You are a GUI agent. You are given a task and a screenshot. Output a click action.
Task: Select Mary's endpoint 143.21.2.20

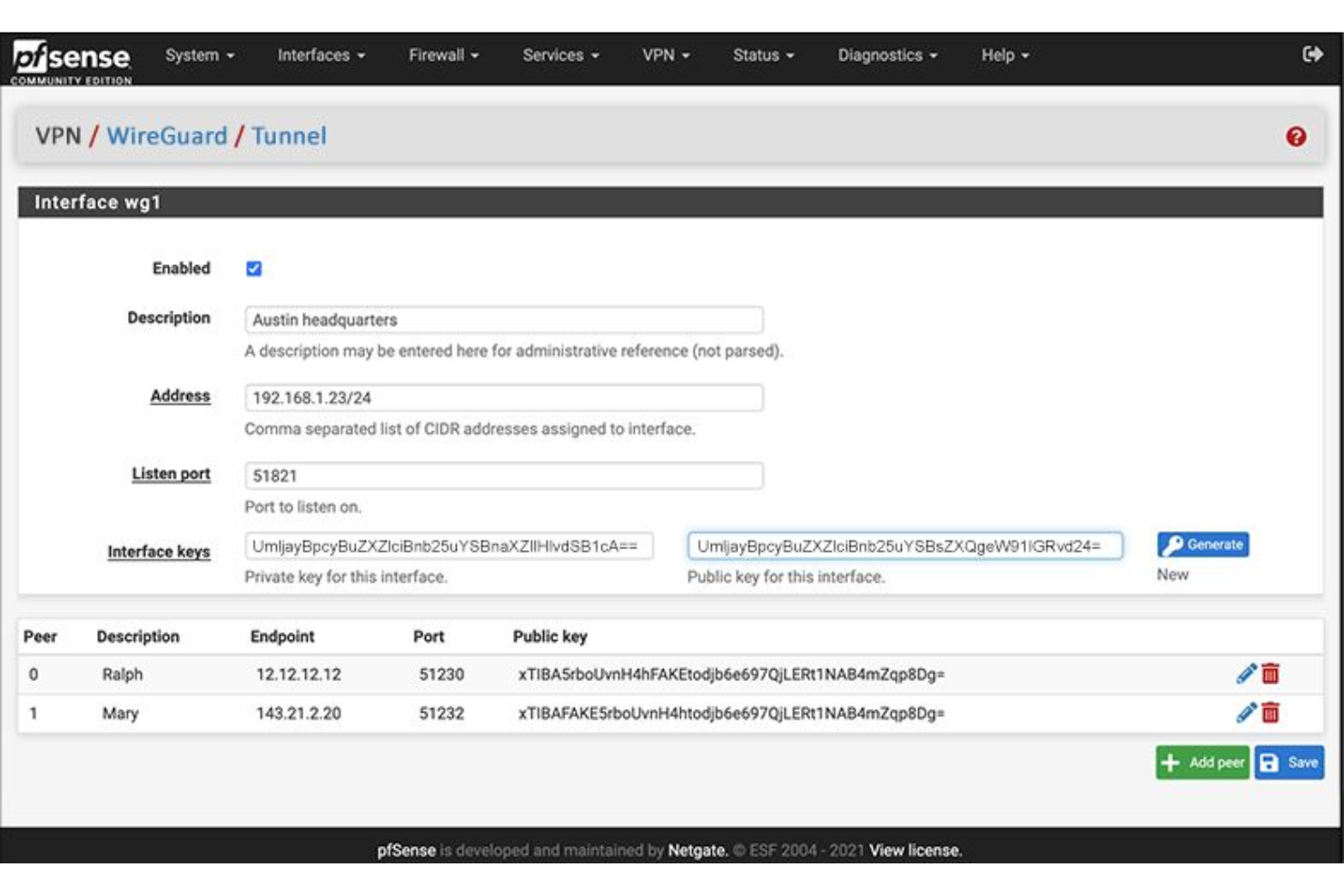(x=299, y=714)
